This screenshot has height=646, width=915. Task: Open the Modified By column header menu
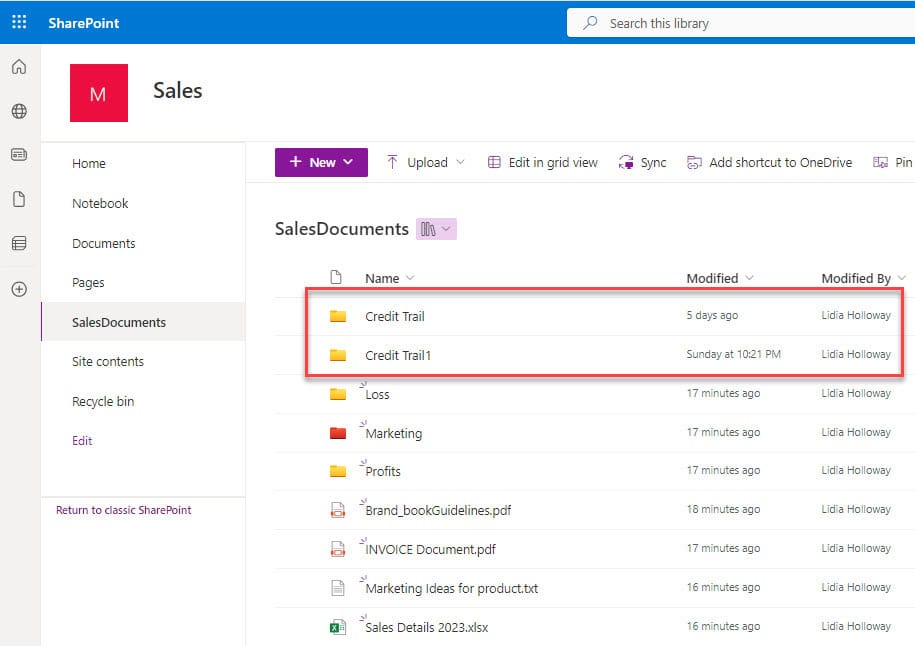click(863, 278)
